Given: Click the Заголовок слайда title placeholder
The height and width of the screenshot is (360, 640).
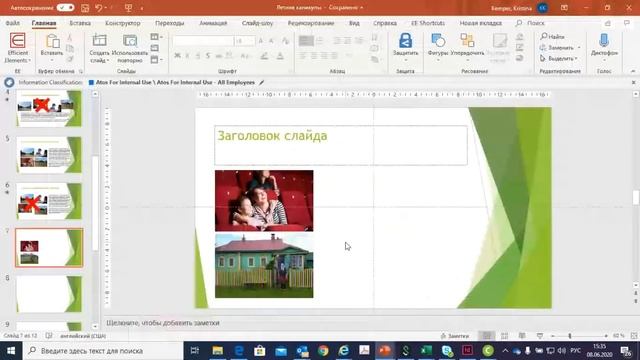Looking at the screenshot, I should click(341, 145).
